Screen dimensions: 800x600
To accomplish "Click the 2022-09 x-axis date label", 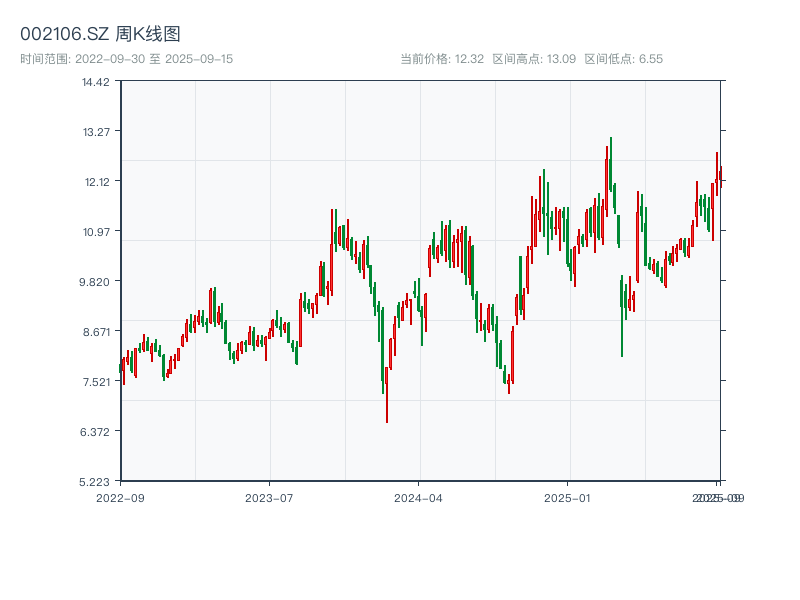I will (x=120, y=497).
